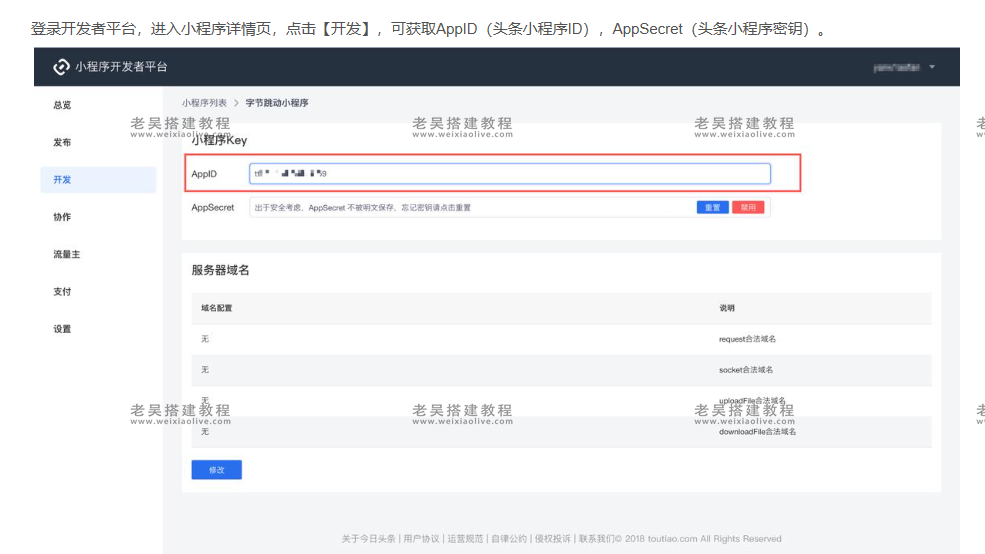Click the AppID label

(x=204, y=173)
